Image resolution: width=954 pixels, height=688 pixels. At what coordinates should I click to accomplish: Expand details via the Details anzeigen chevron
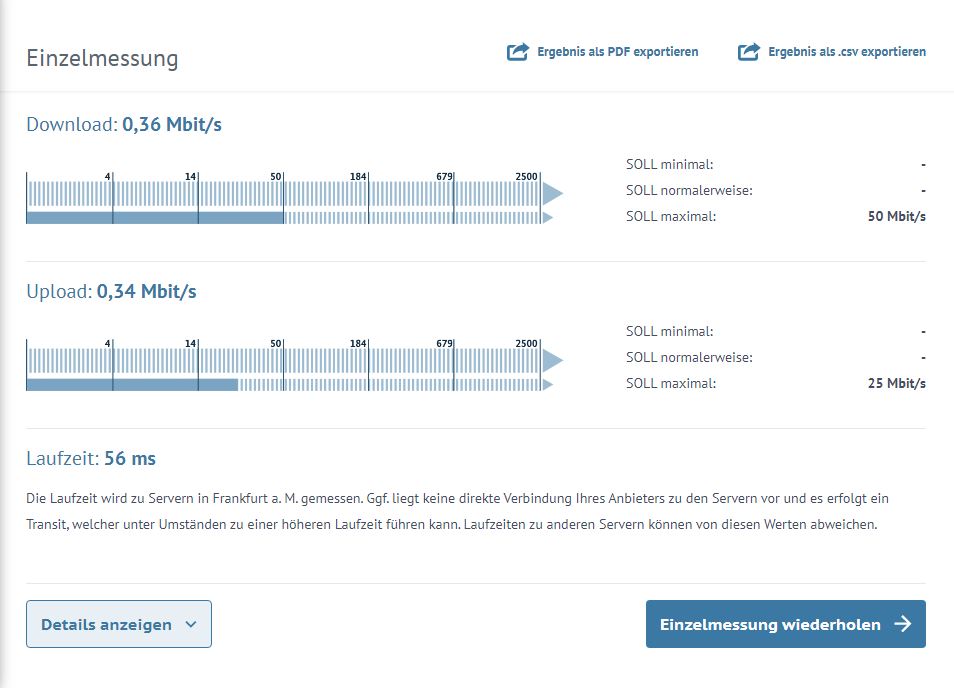(x=191, y=625)
